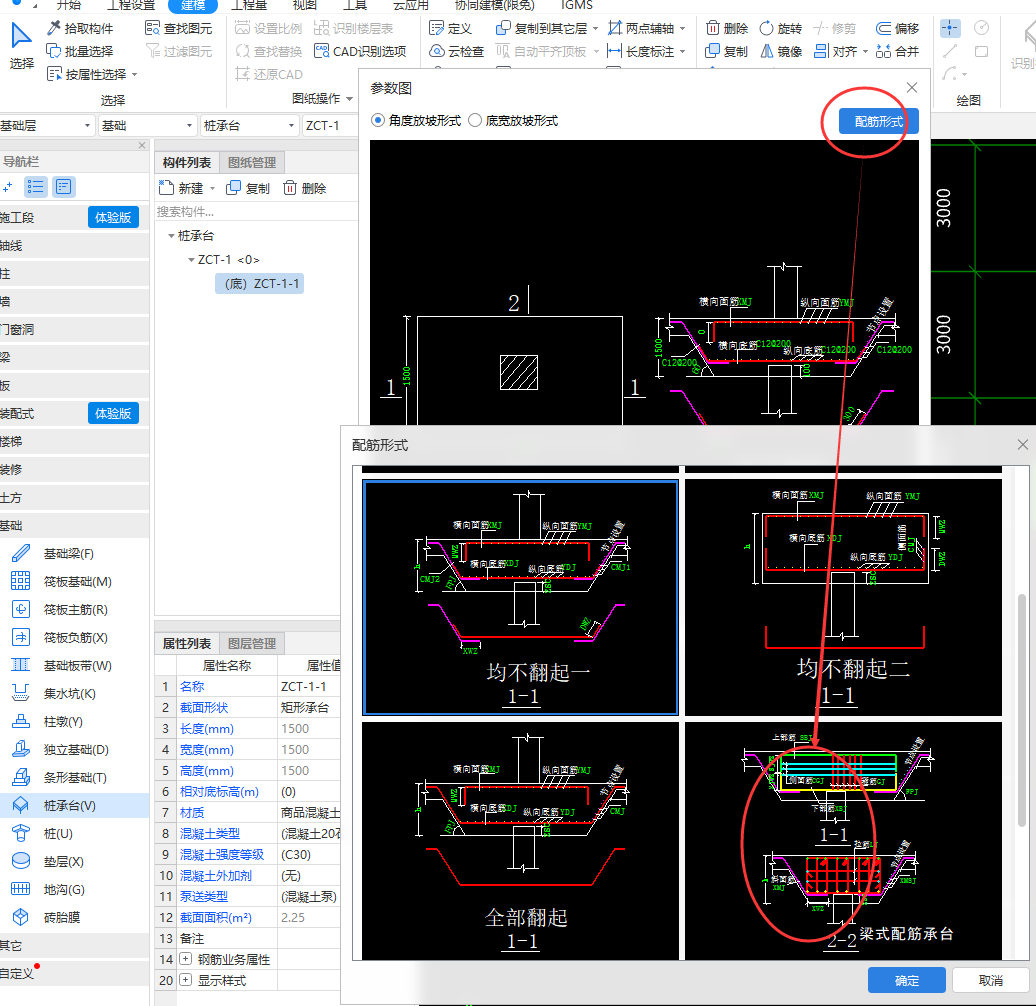The height and width of the screenshot is (1006, 1036).
Task: Select 集水坑(K) in navigation
Action: click(69, 694)
